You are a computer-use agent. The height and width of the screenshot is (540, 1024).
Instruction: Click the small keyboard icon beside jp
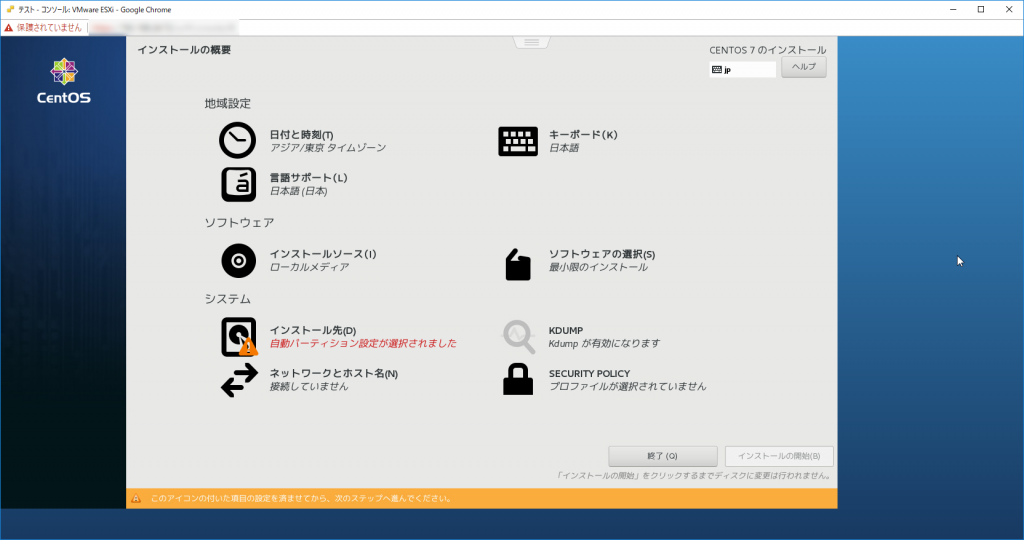click(x=716, y=70)
